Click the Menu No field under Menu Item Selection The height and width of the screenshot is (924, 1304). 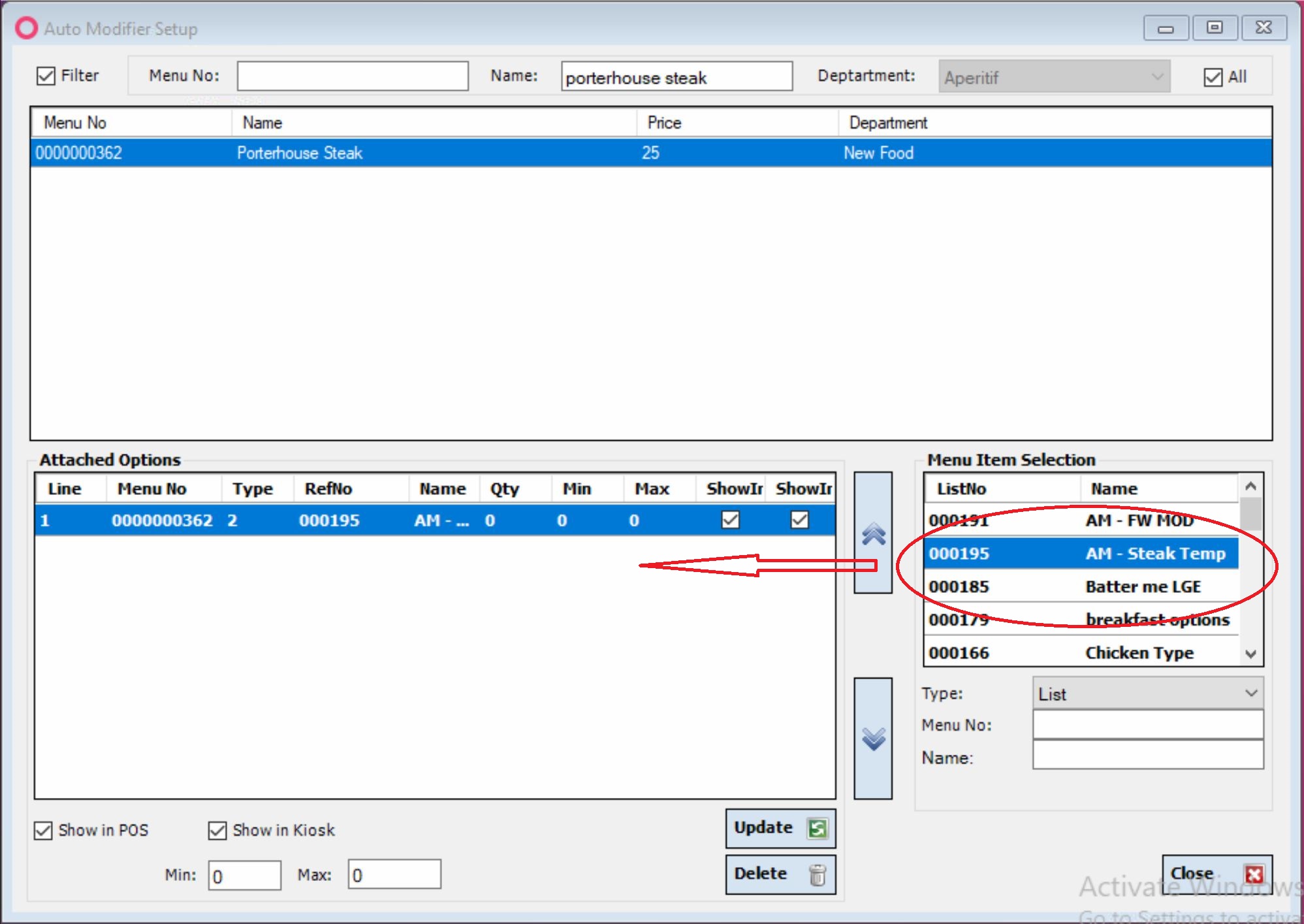1148,725
